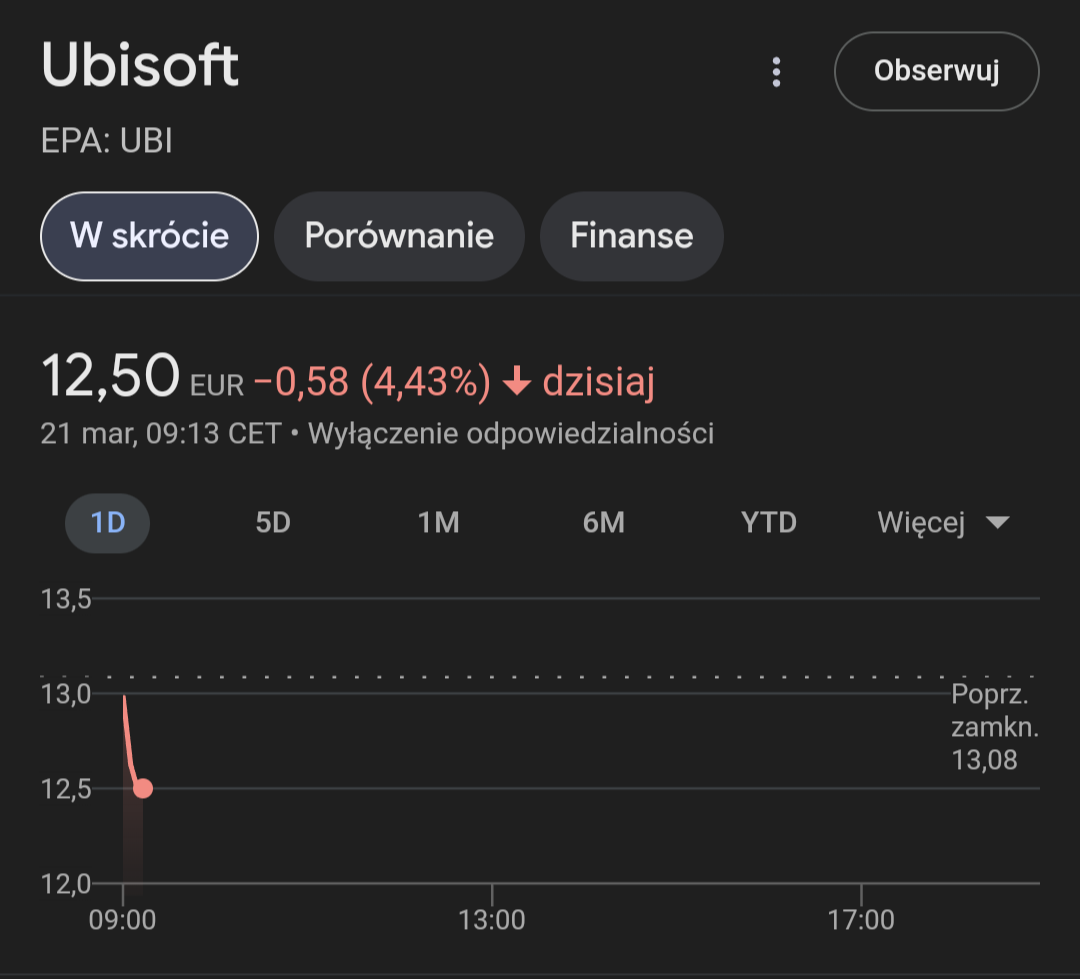Open the Wyłączenie odpowiedzialności disclaimer link

(511, 434)
